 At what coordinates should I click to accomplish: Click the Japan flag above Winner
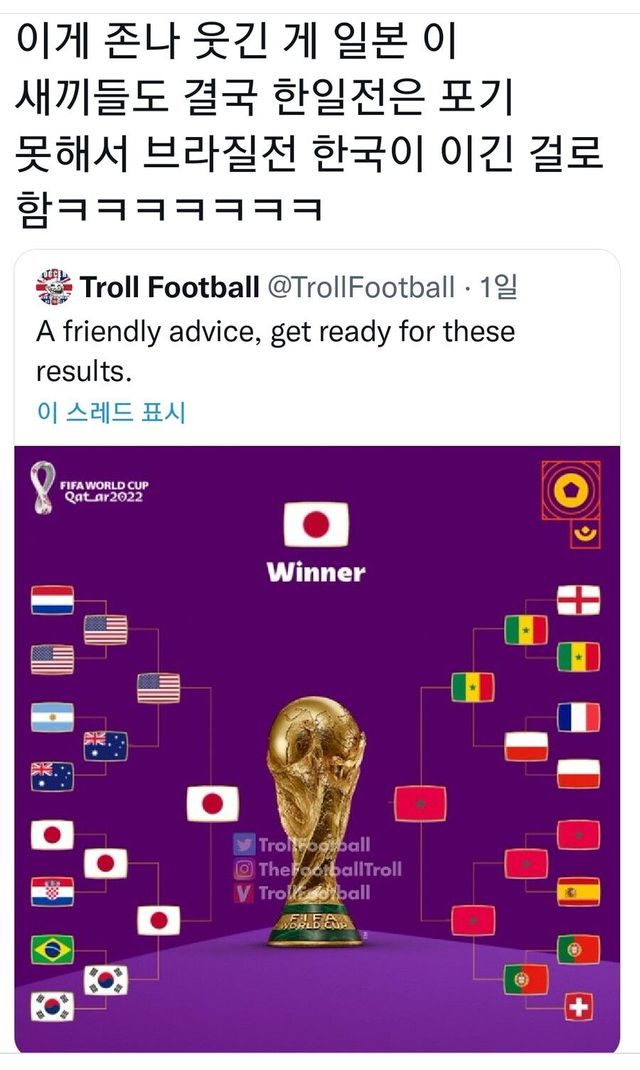tap(316, 524)
